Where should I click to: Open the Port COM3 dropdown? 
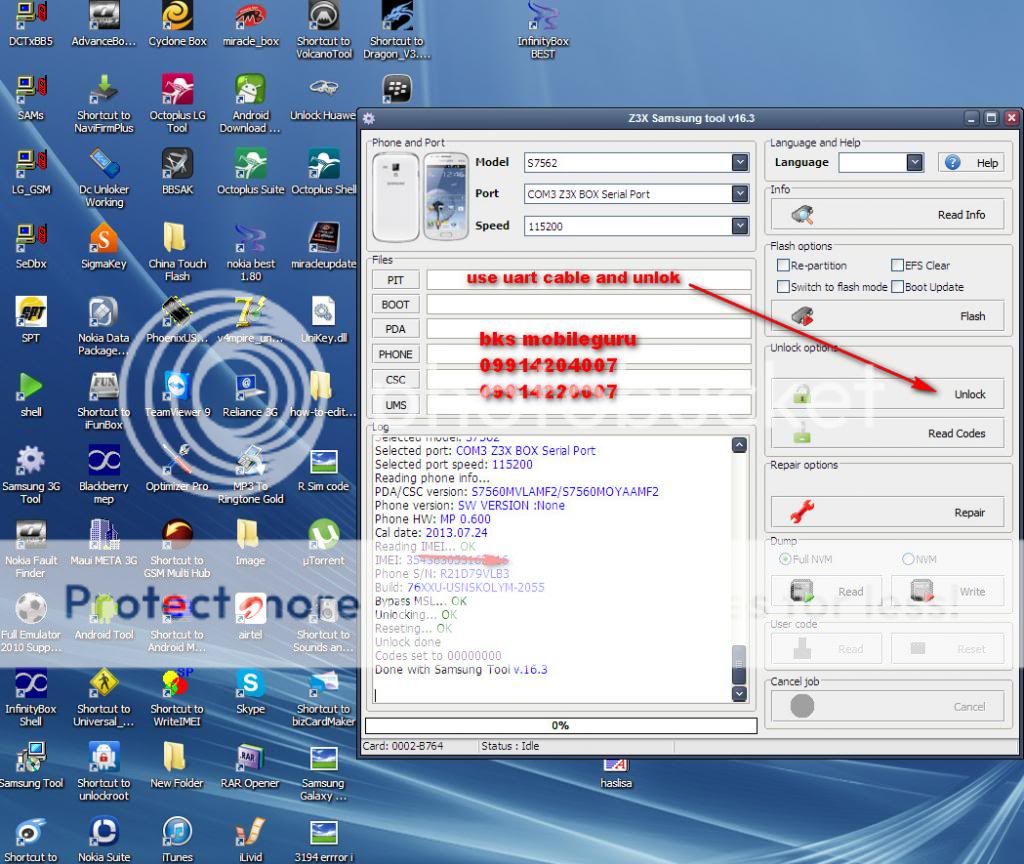point(739,194)
